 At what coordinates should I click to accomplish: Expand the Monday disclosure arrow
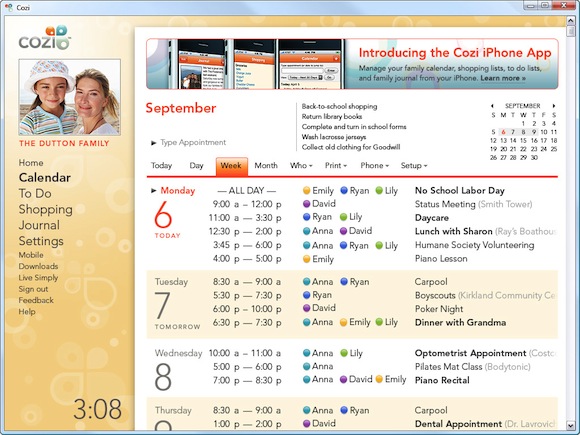154,191
